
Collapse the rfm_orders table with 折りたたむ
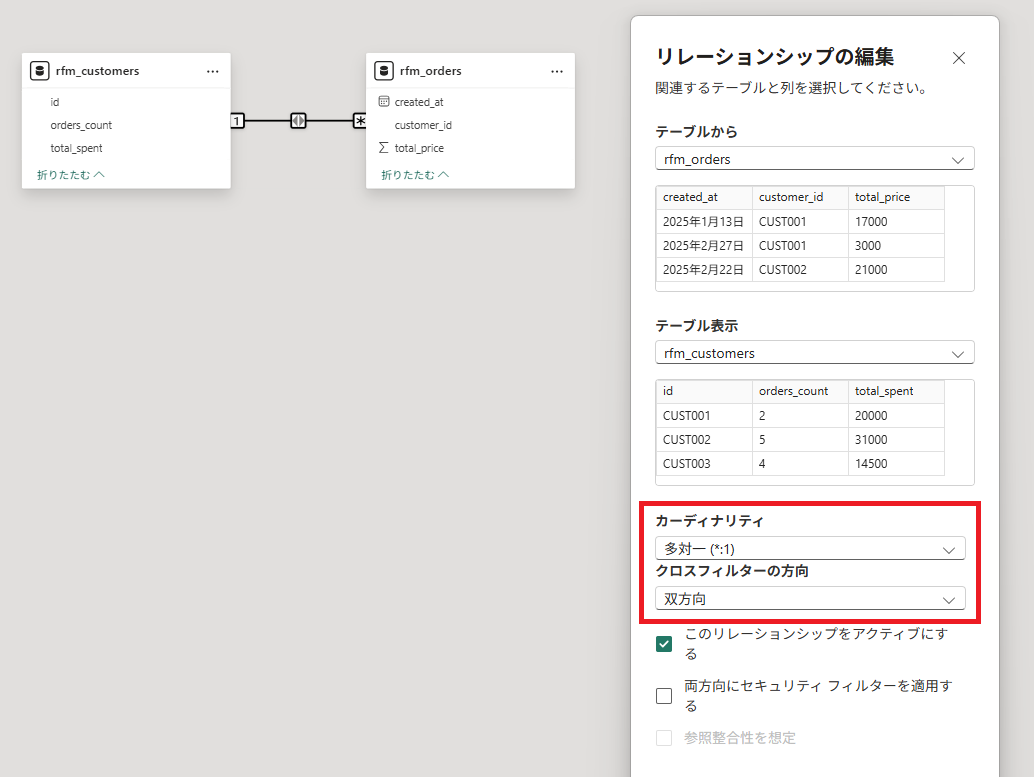414,175
